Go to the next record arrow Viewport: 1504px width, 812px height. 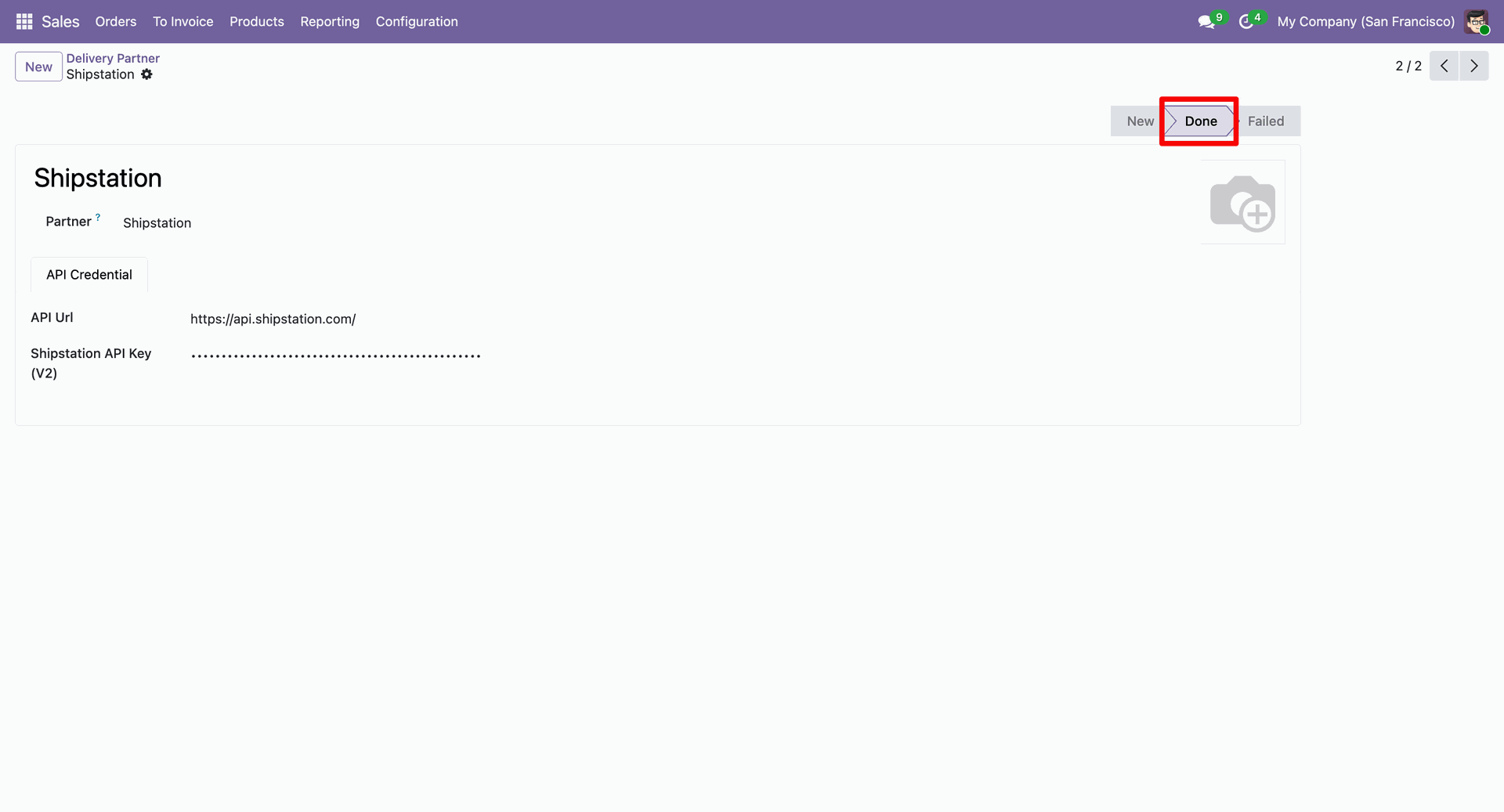[1474, 66]
